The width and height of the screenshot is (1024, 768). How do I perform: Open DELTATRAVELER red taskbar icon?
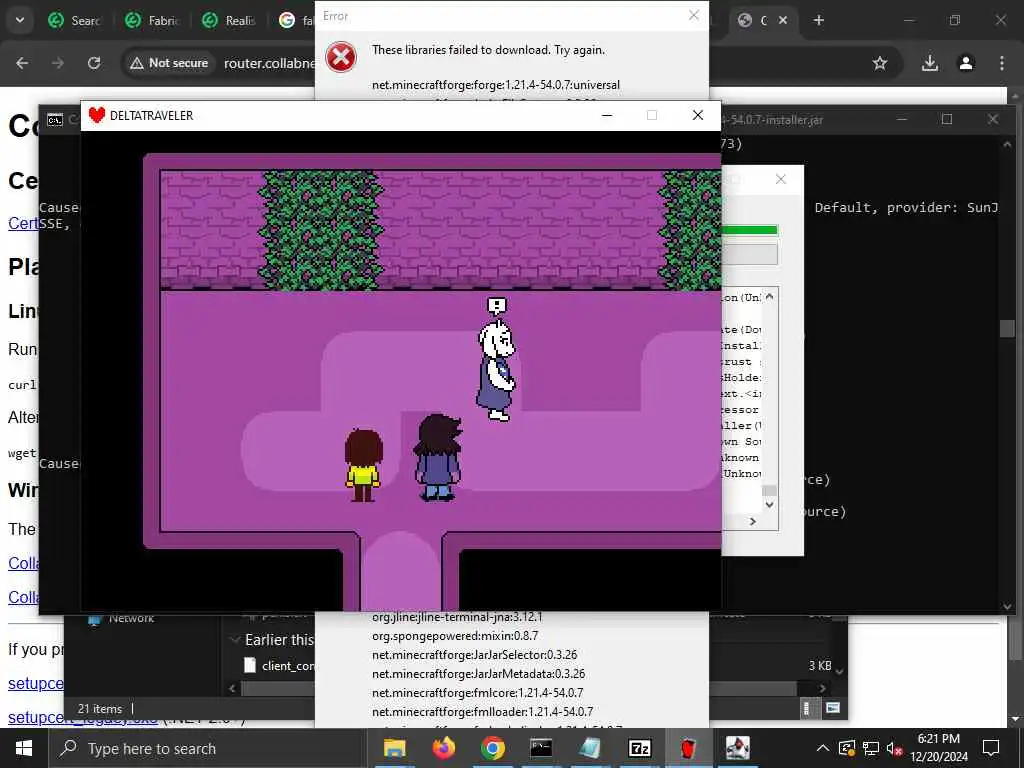(688, 748)
